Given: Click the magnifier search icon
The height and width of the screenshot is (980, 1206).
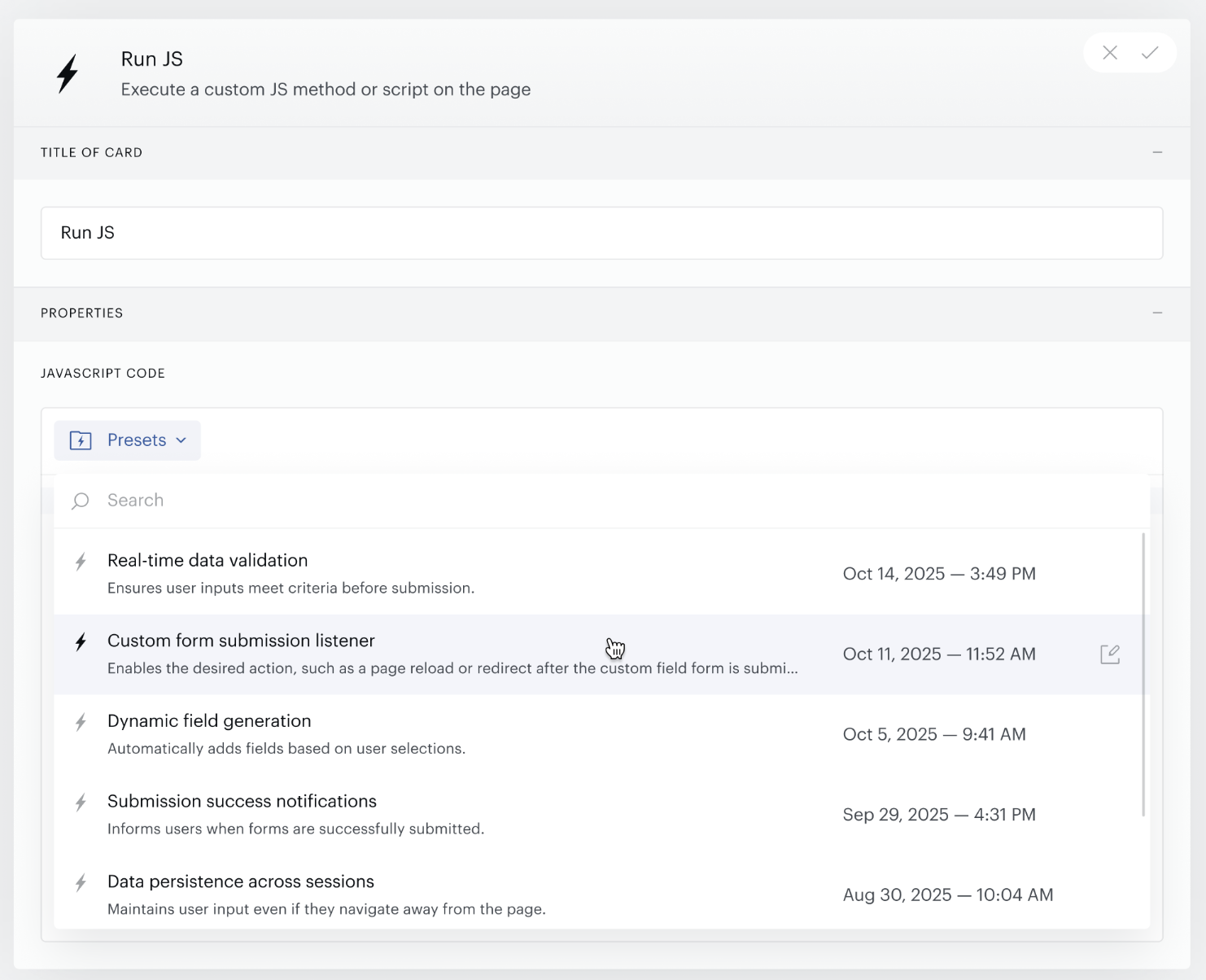Looking at the screenshot, I should 80,501.
